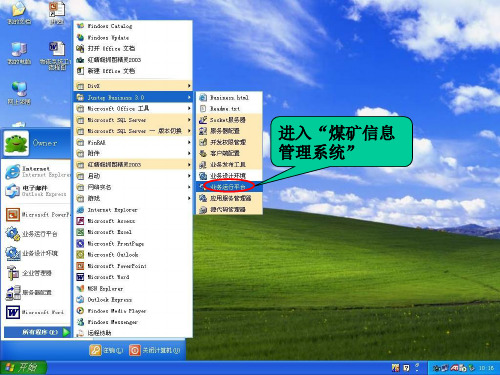500x375 pixels.
Task: Open Readme.txt in Justep submenu
Action: [x=229, y=109]
